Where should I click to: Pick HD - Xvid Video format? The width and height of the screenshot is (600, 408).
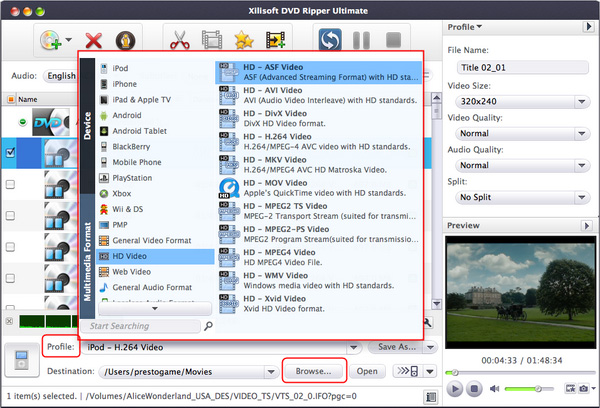click(x=319, y=304)
